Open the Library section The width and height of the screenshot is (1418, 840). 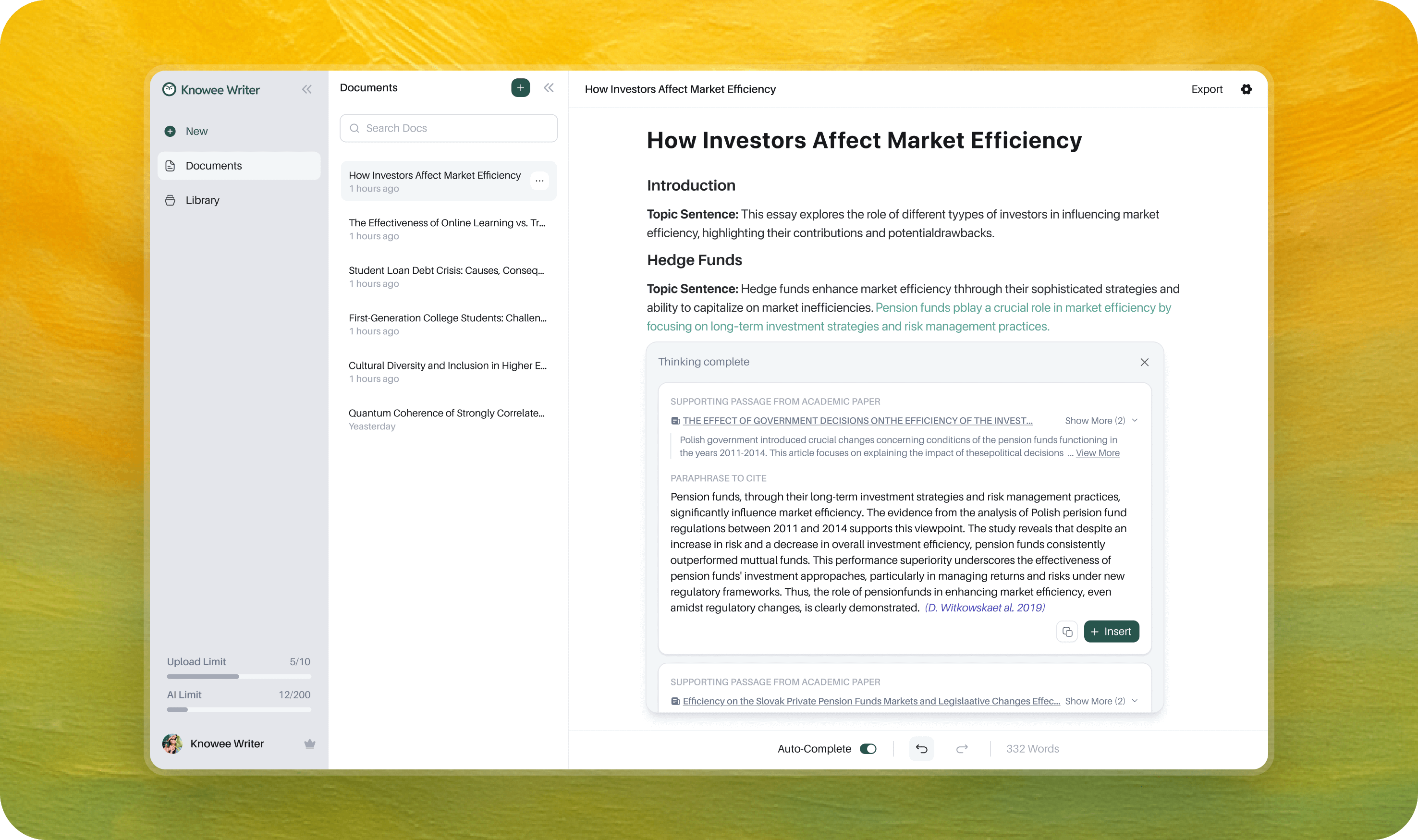tap(202, 200)
